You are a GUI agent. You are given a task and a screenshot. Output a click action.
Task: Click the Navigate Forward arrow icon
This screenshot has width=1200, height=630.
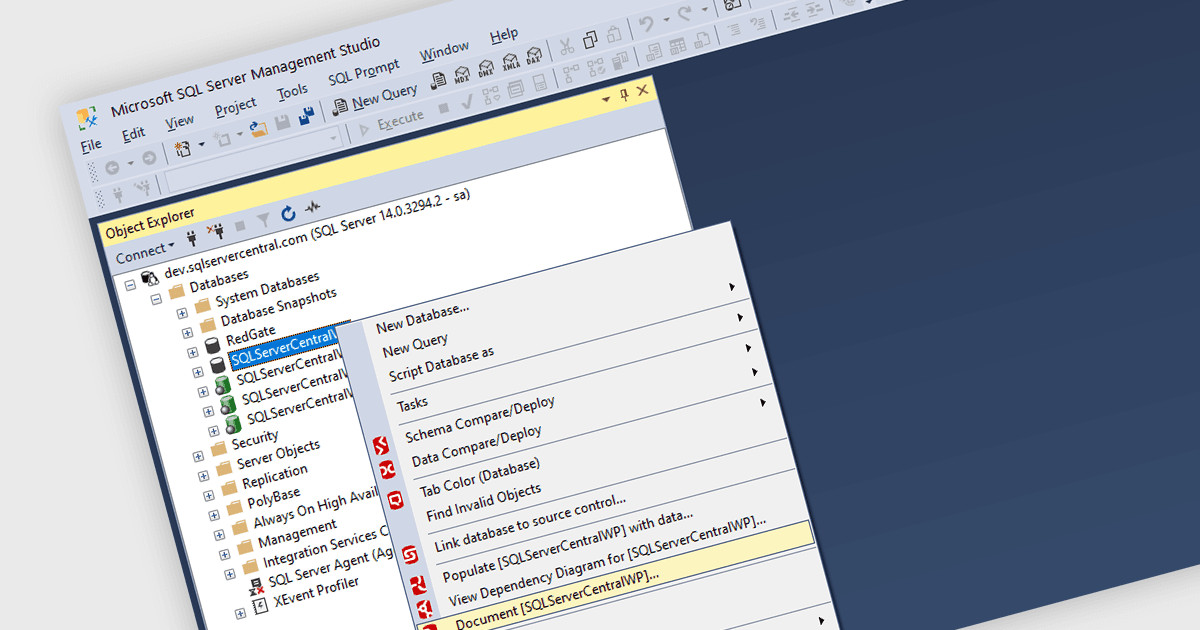coord(148,158)
